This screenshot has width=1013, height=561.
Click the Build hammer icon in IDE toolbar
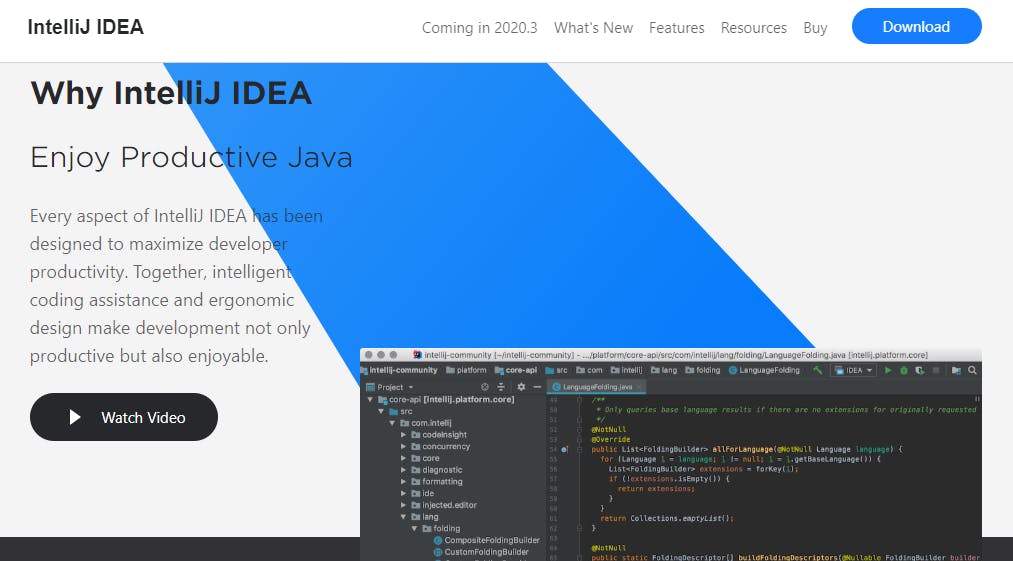(x=818, y=370)
